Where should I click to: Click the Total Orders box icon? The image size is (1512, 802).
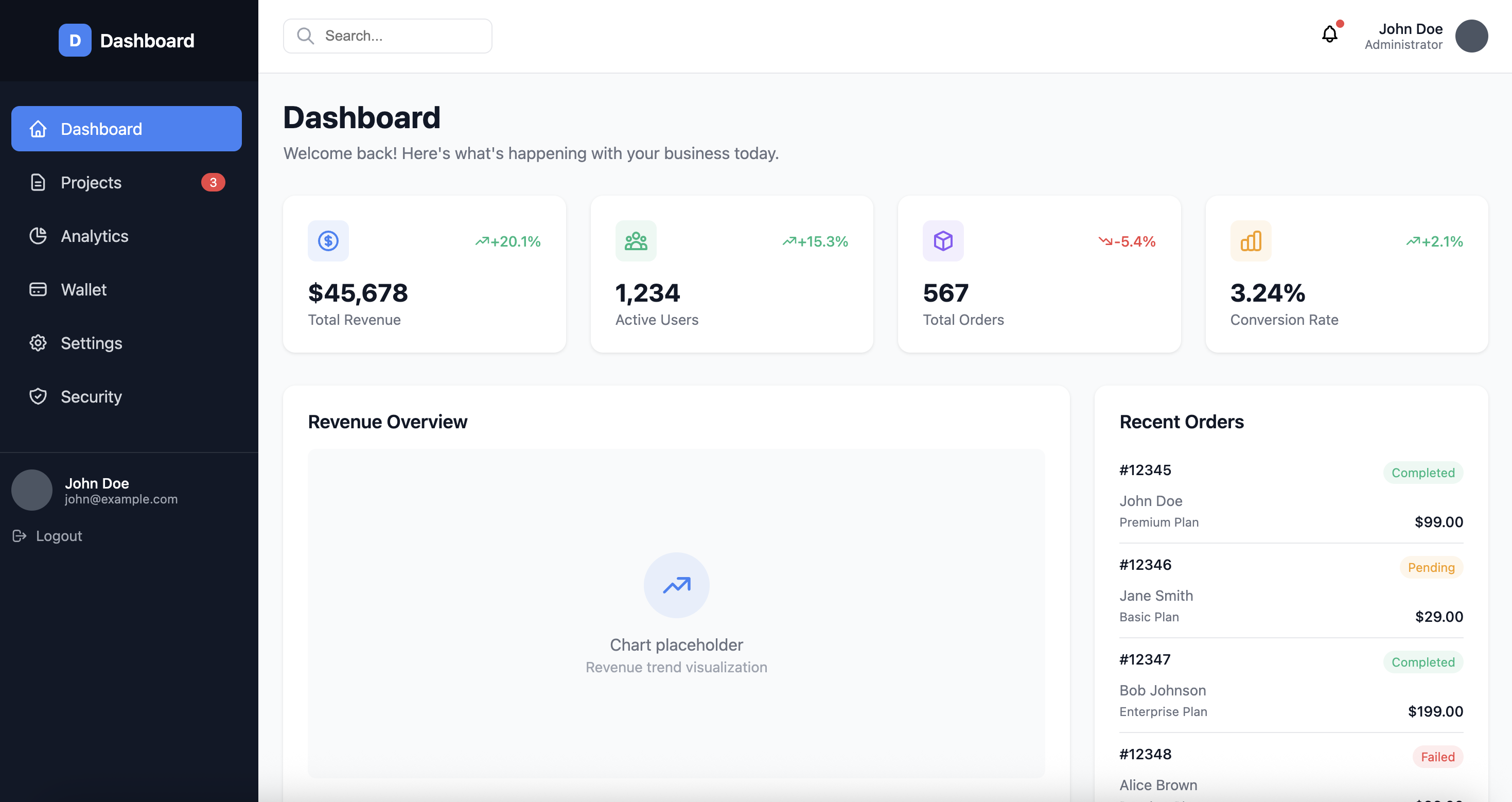943,241
